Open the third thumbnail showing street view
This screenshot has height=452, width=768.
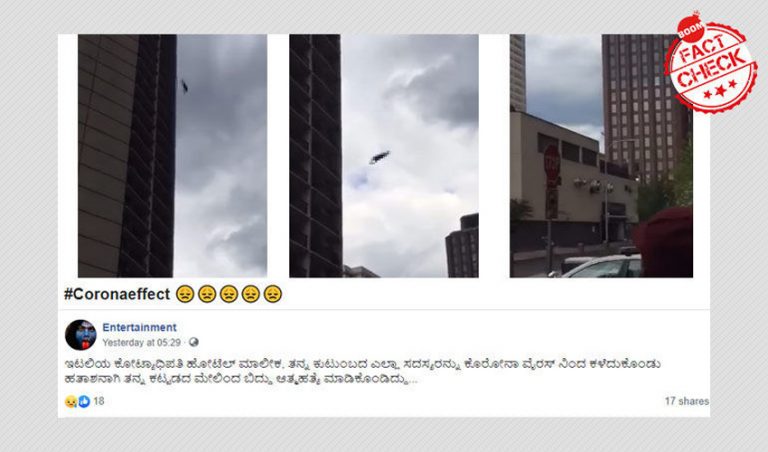[x=601, y=156]
